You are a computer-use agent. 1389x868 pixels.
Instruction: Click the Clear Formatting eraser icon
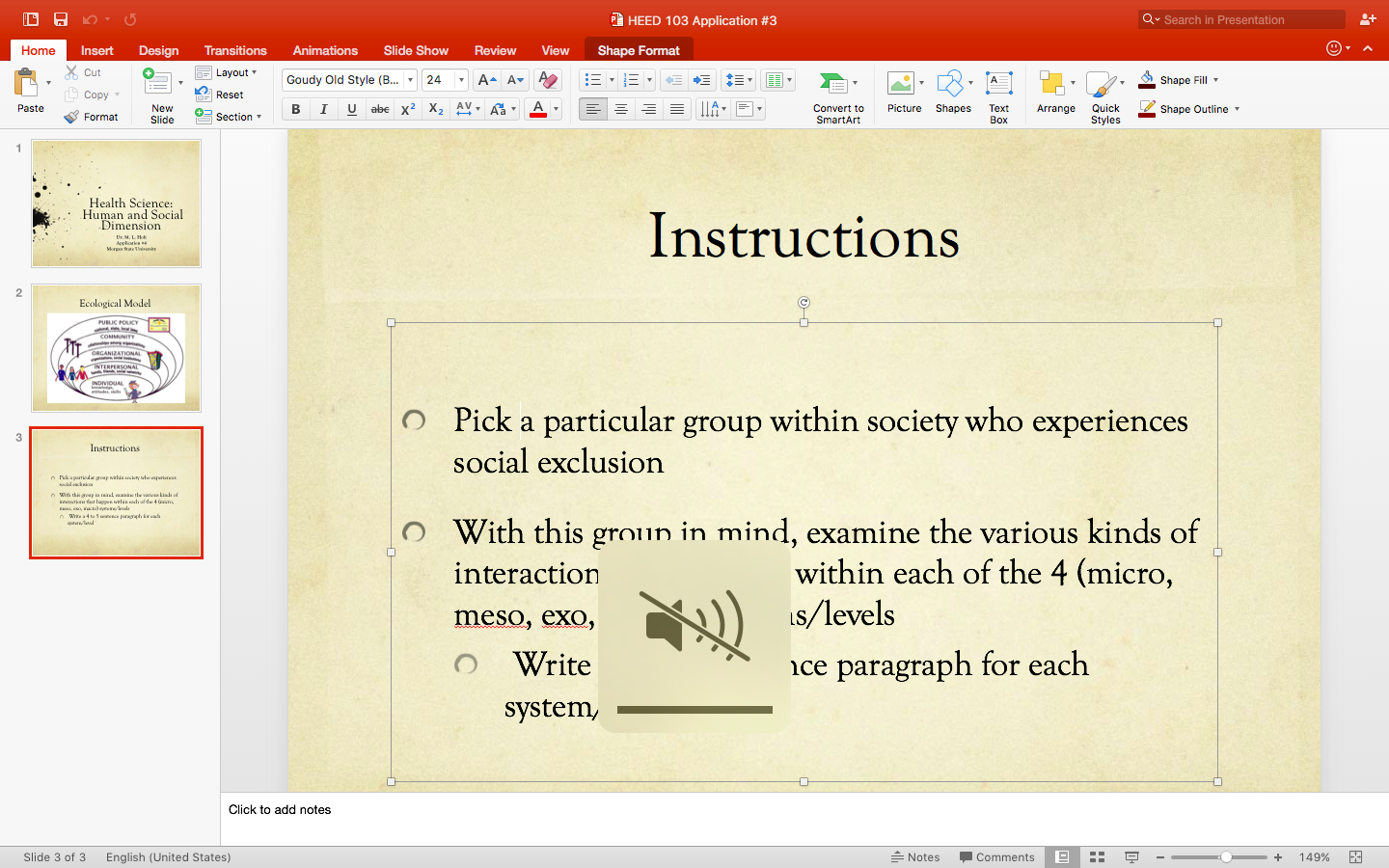(548, 80)
